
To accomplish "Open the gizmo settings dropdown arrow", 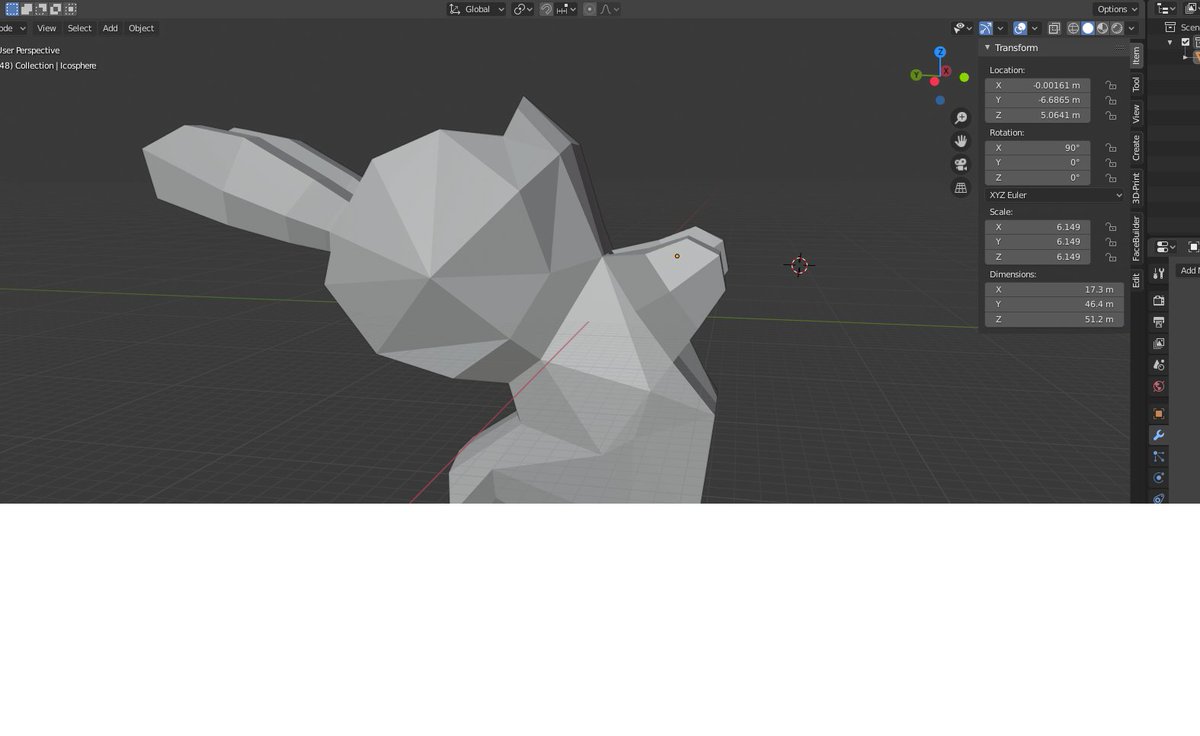I will (1001, 28).
